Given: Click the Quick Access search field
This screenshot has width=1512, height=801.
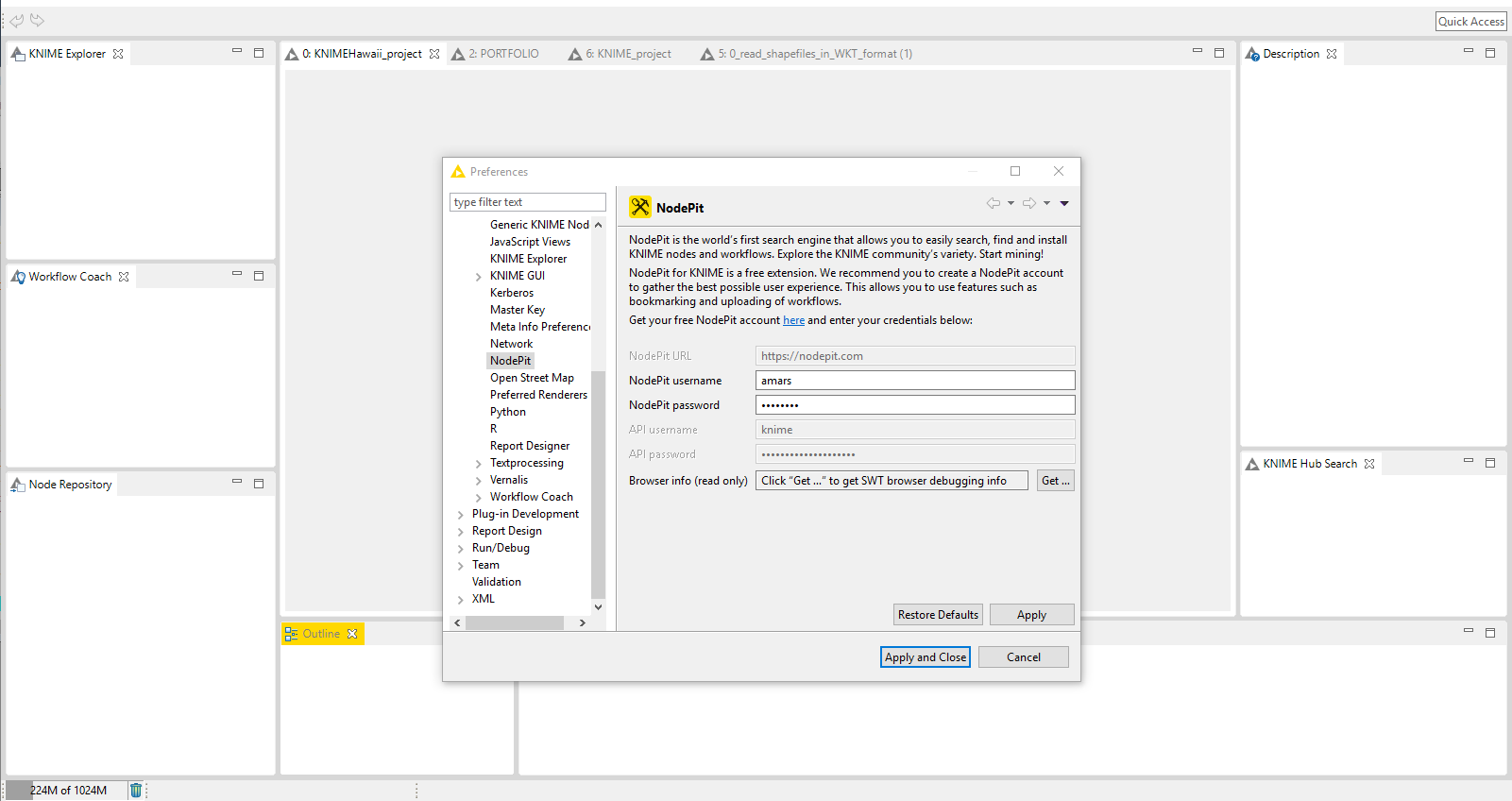Looking at the screenshot, I should (x=1471, y=22).
